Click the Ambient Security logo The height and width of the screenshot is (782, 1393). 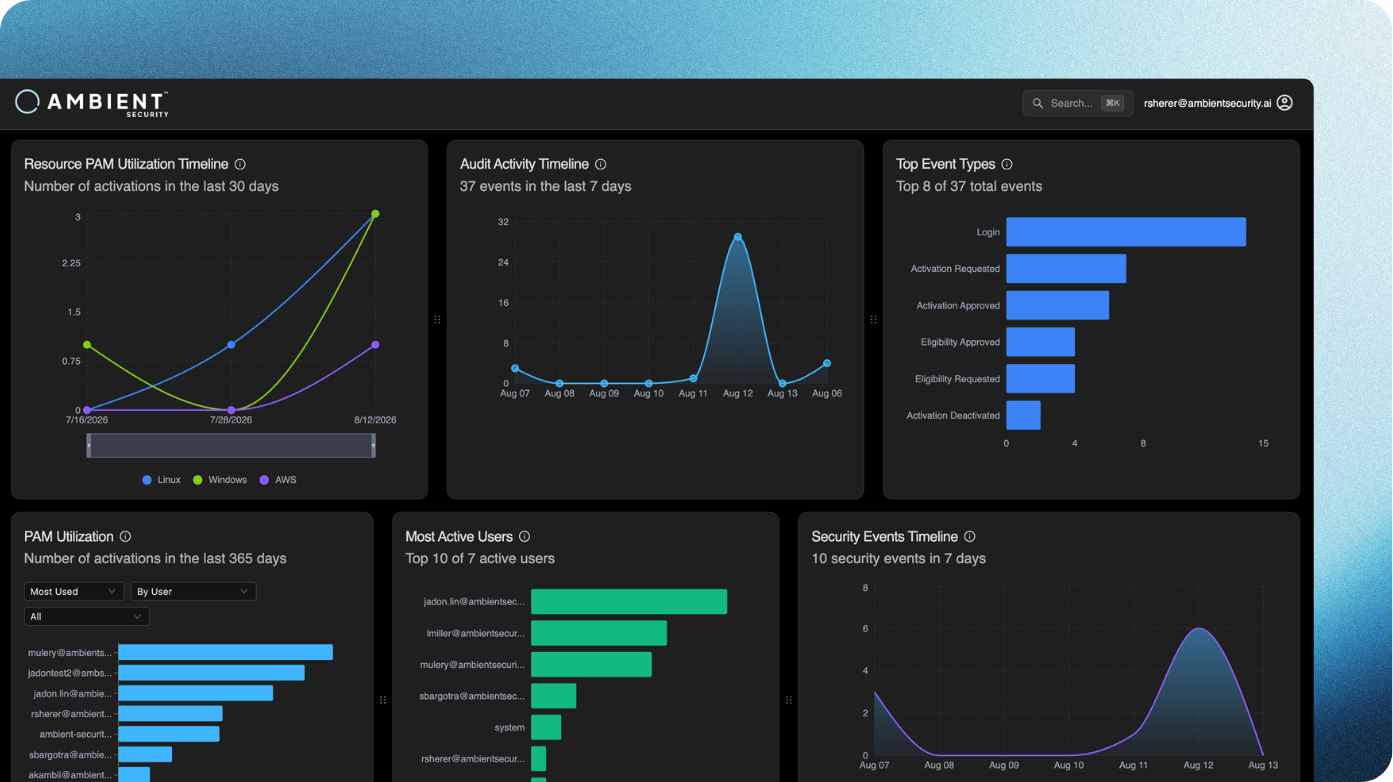[92, 103]
